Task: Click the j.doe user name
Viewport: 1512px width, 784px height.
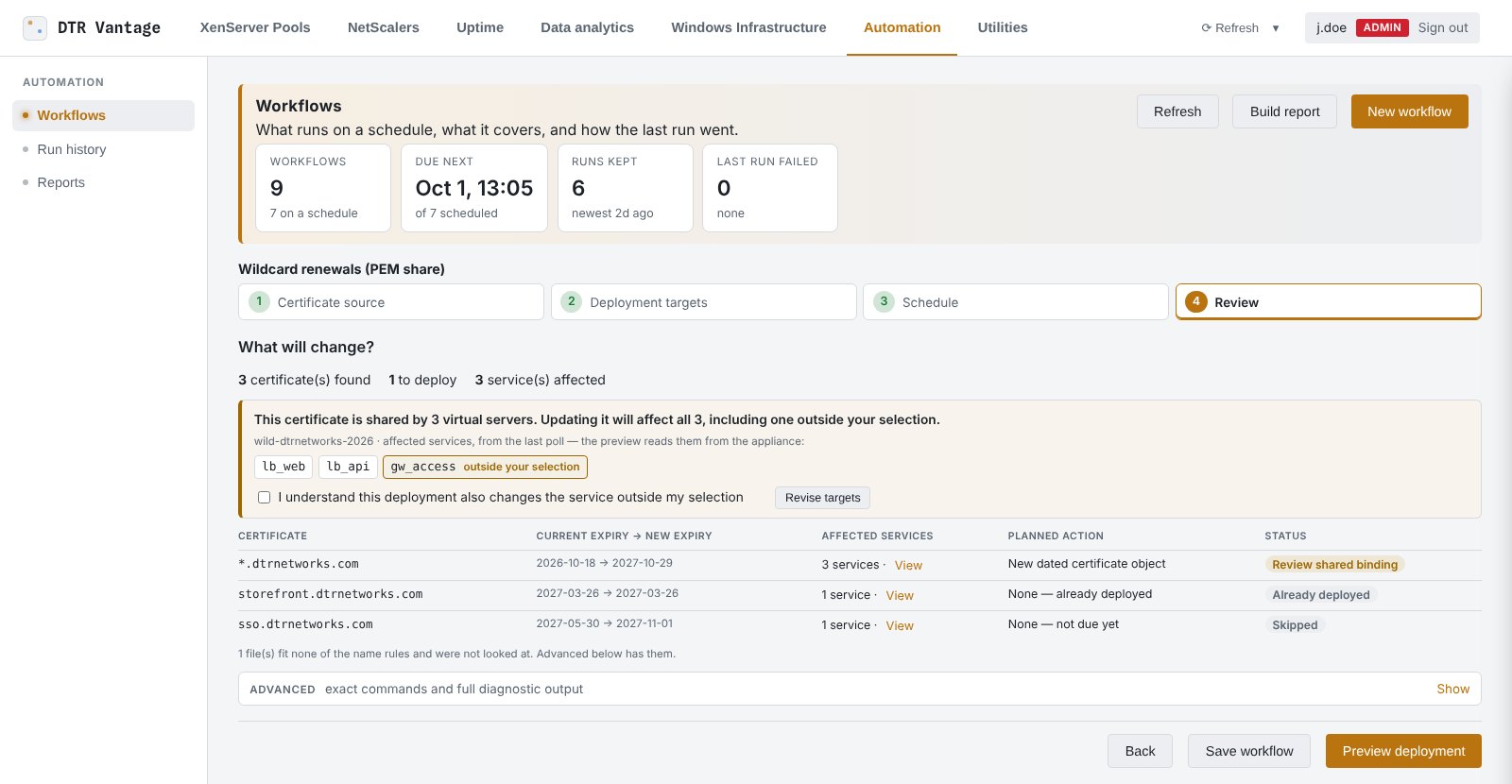Action: click(x=1331, y=27)
